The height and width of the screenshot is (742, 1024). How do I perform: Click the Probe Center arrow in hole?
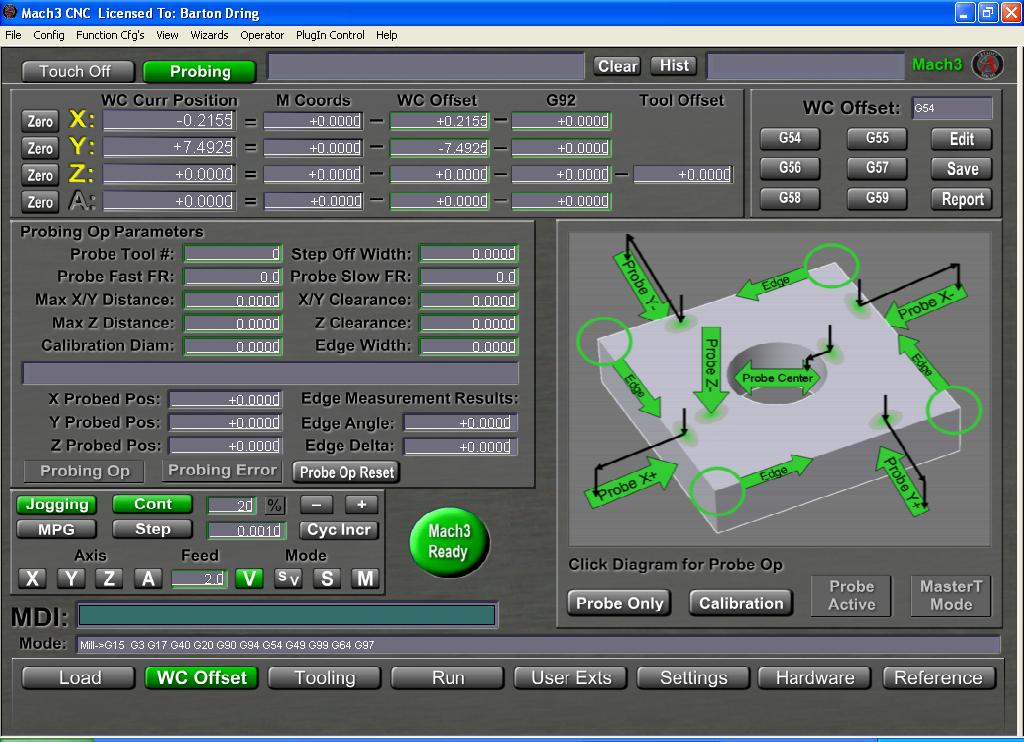(x=778, y=378)
